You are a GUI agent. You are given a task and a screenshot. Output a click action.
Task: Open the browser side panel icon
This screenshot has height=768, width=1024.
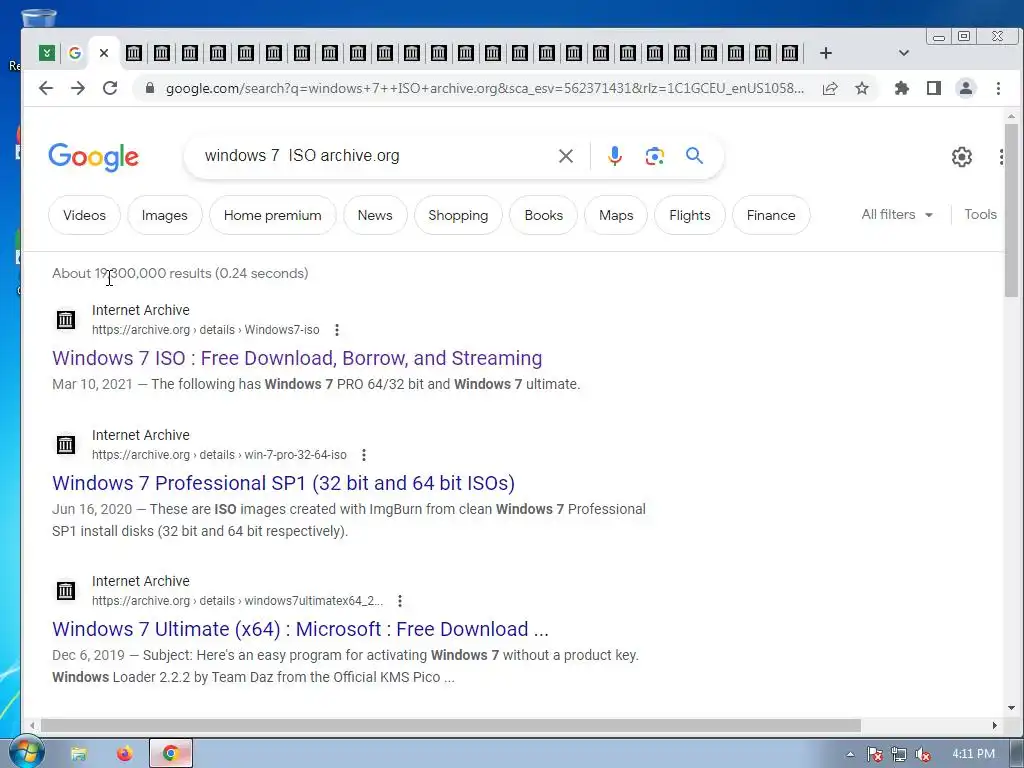(x=934, y=88)
